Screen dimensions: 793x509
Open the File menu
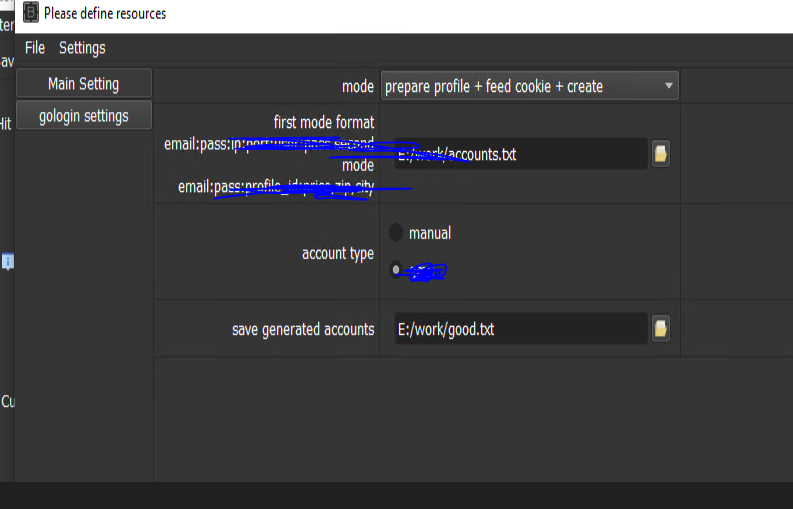35,48
